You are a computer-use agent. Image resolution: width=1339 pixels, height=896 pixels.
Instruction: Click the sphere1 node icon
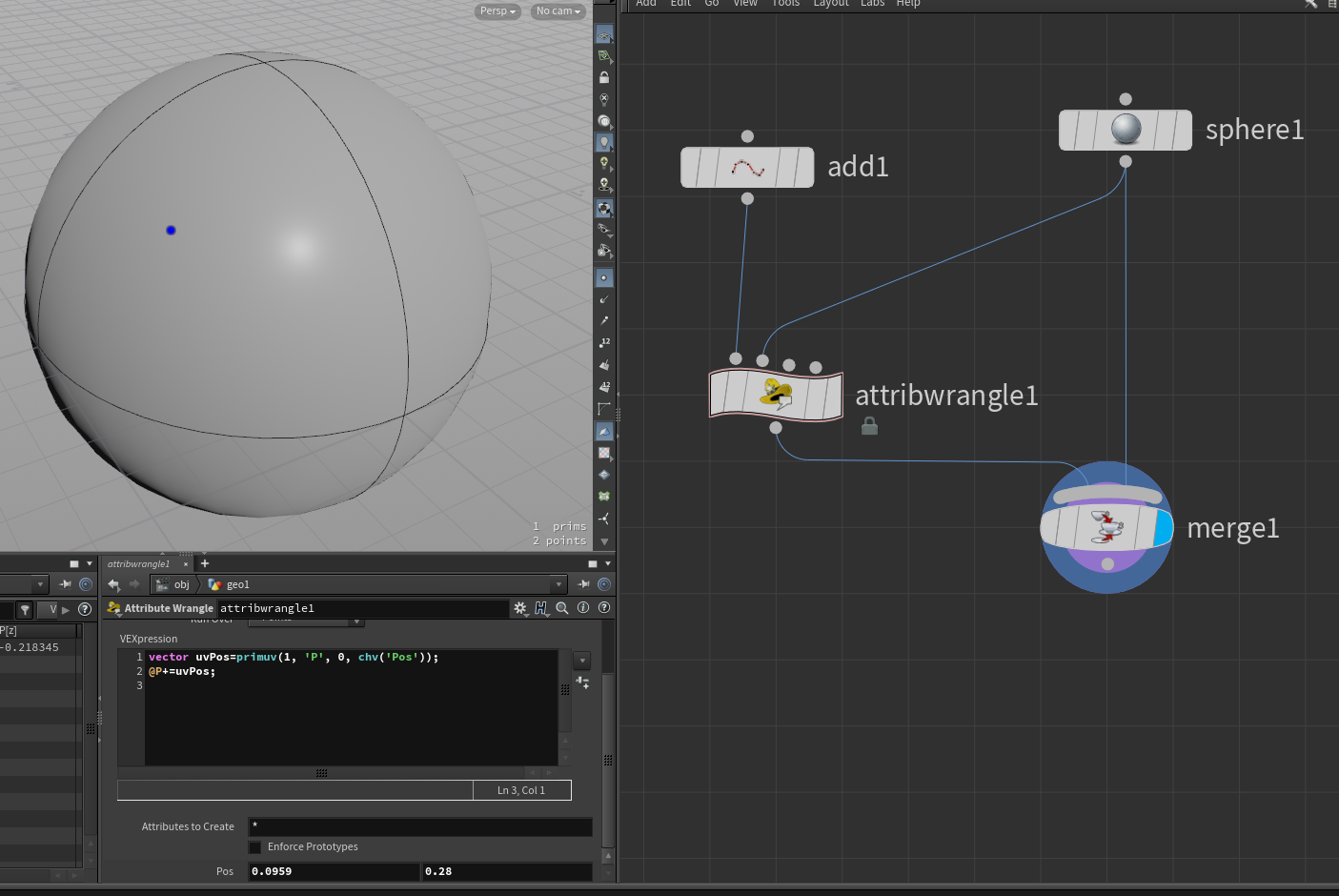pos(1126,130)
